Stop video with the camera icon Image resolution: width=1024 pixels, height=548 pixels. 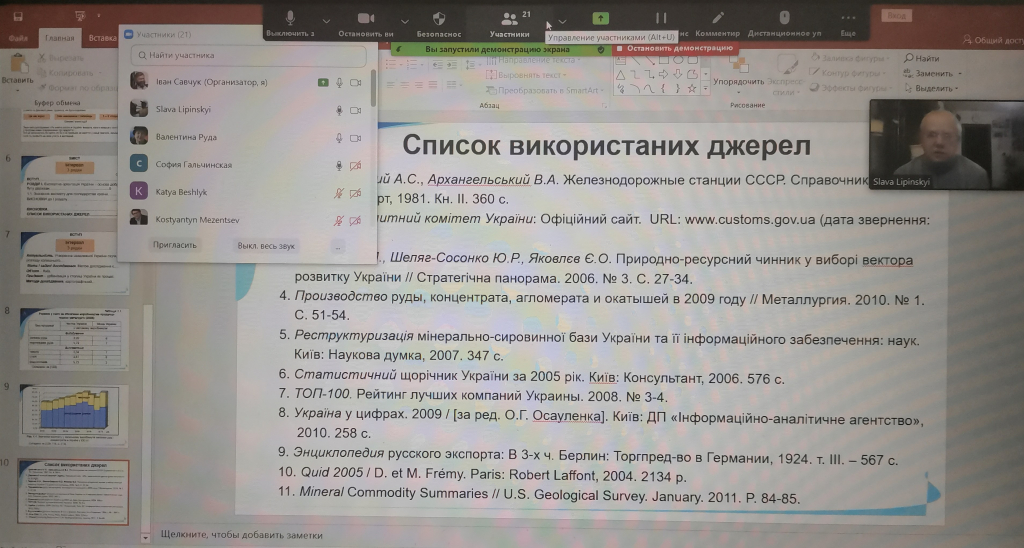click(x=366, y=19)
